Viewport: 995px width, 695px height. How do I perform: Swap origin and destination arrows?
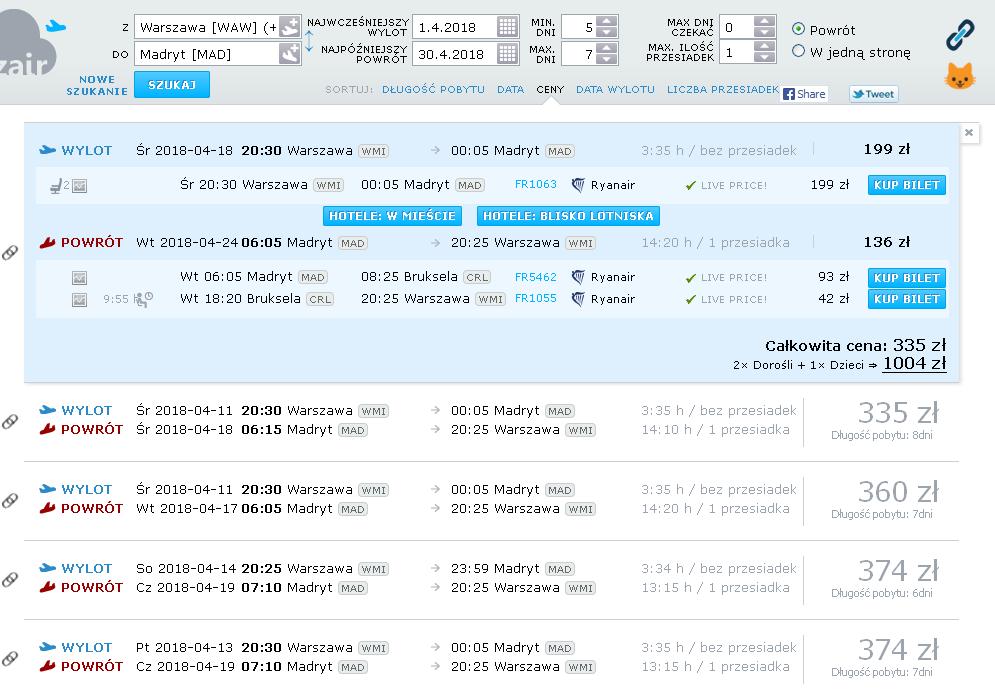[x=309, y=41]
